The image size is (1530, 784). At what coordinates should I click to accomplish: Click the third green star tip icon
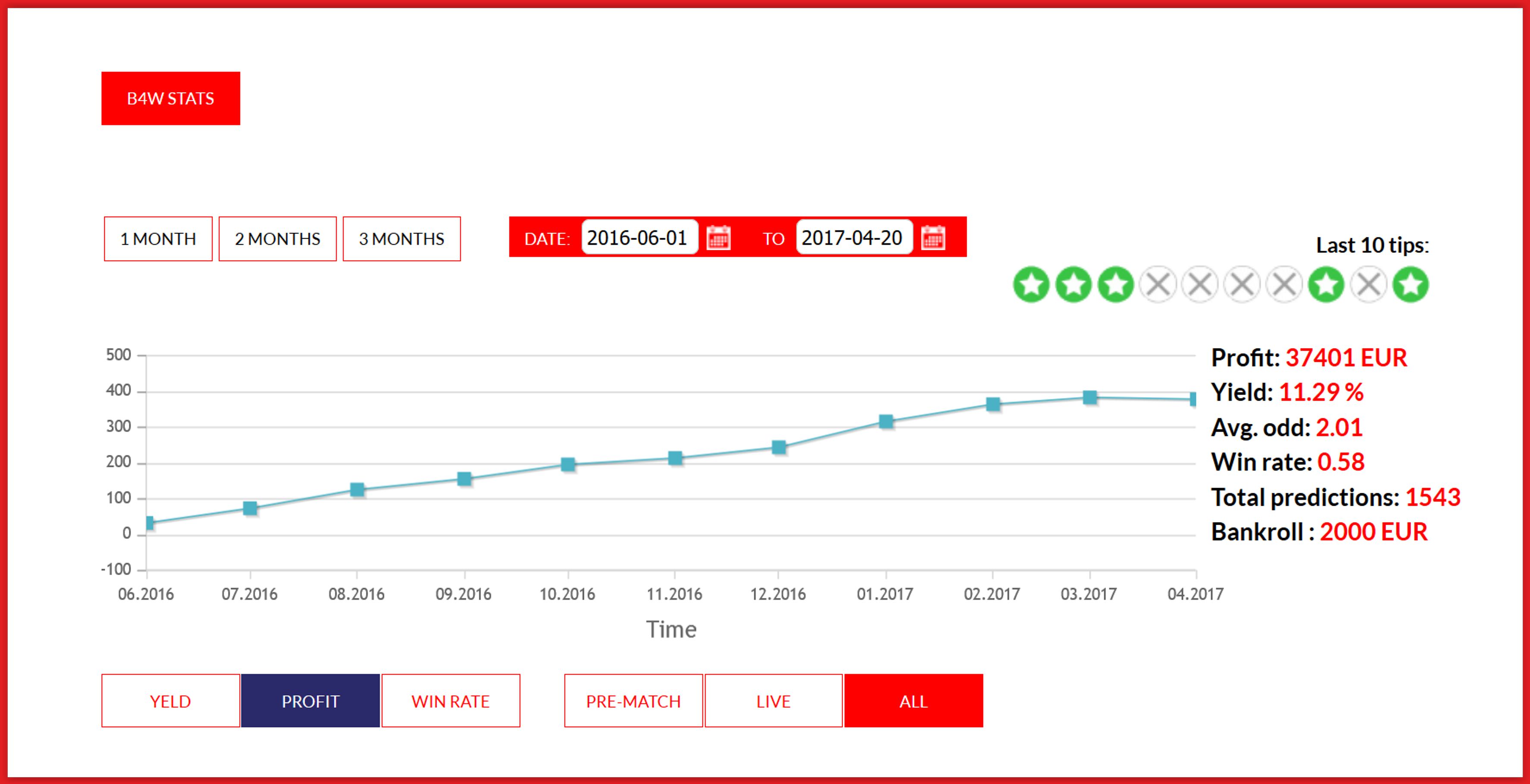point(1115,284)
